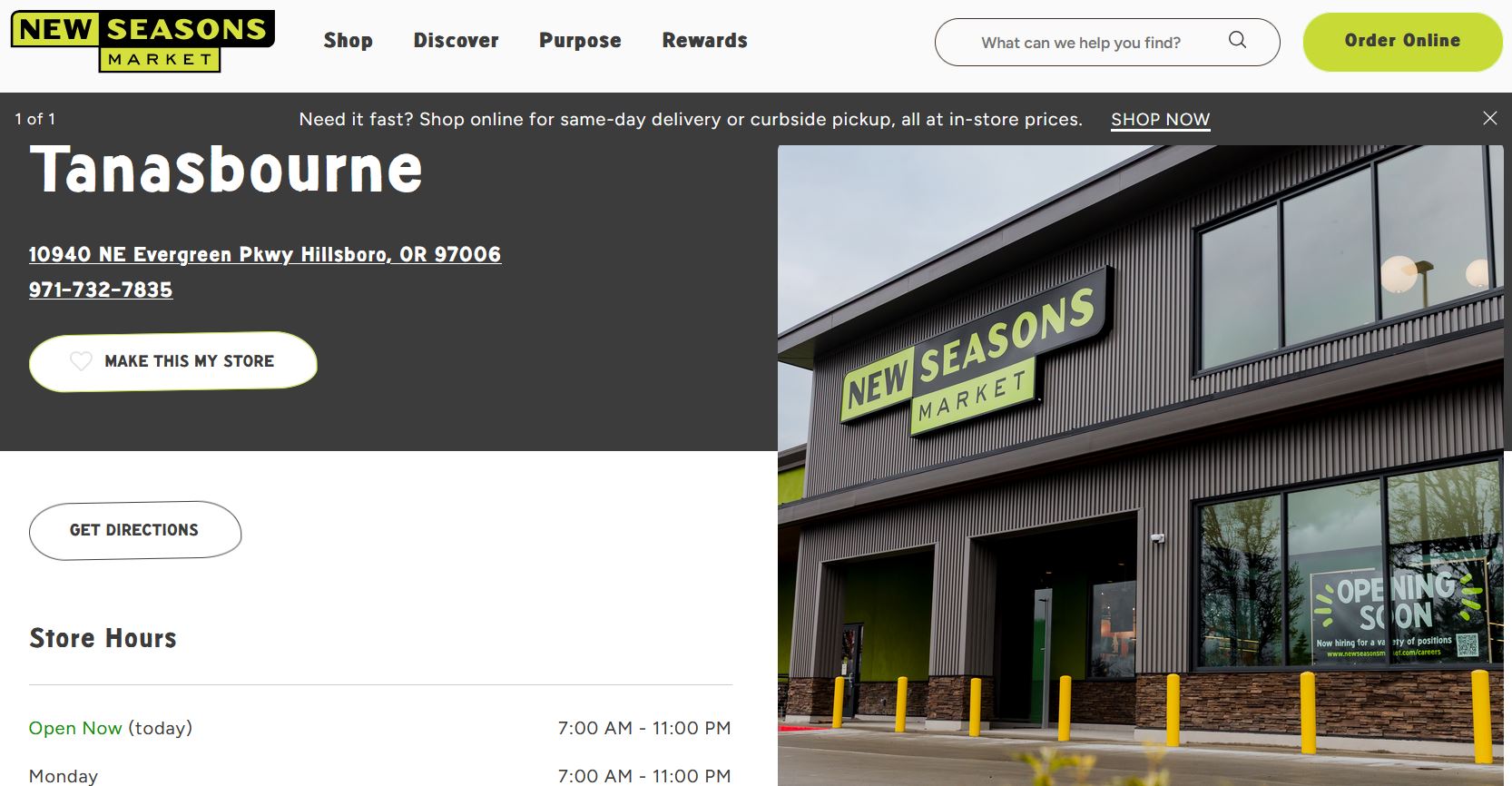Click the Tanasbourne storefront photo
The image size is (1512, 786).
point(1141,465)
